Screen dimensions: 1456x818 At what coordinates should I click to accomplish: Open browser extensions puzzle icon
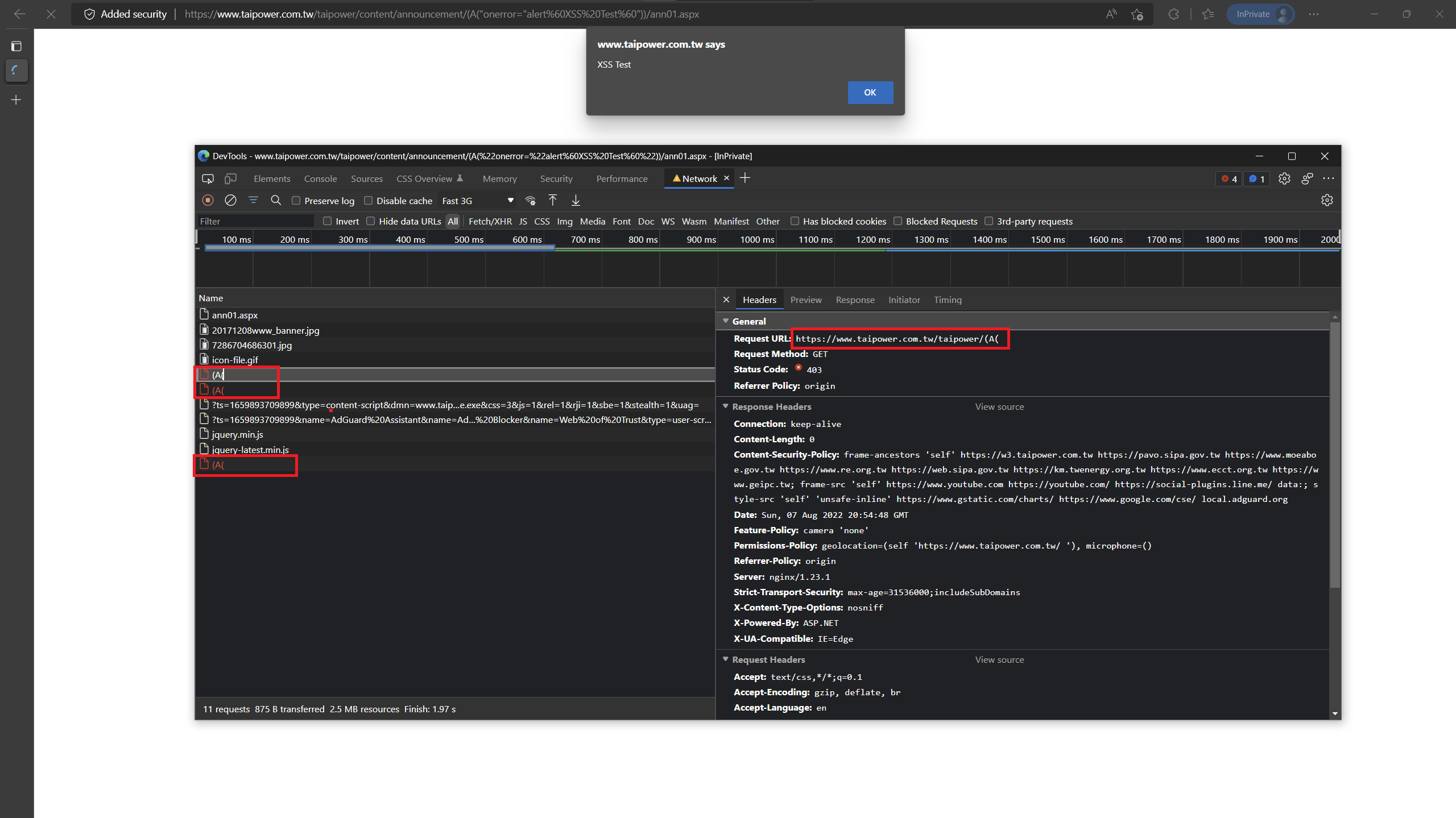tap(1173, 14)
